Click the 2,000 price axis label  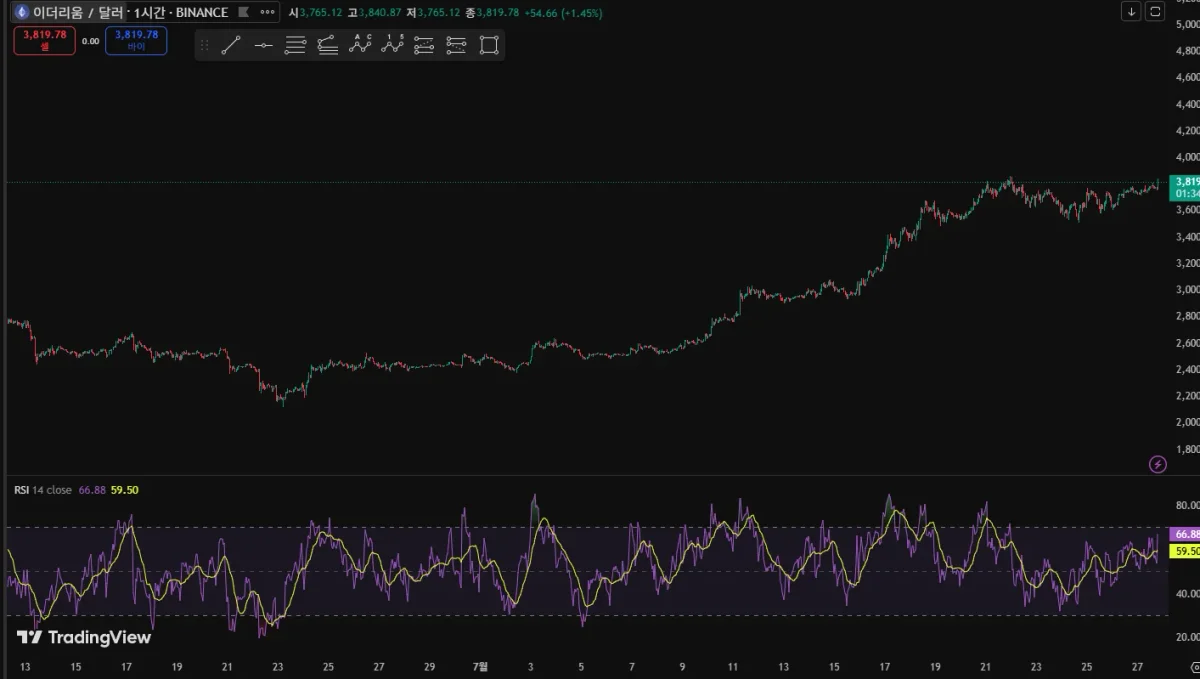1188,422
